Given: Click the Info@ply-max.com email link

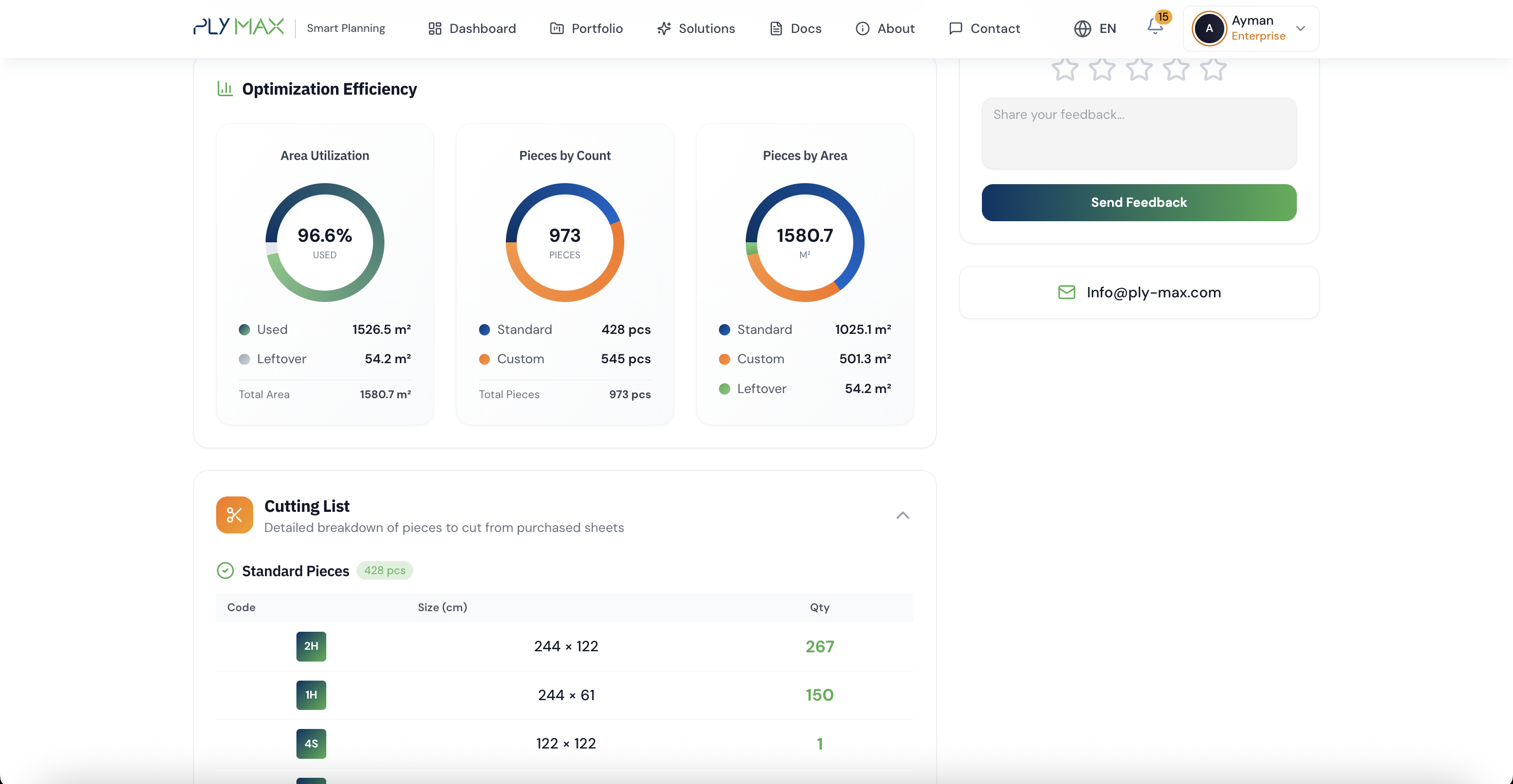Looking at the screenshot, I should (x=1153, y=292).
